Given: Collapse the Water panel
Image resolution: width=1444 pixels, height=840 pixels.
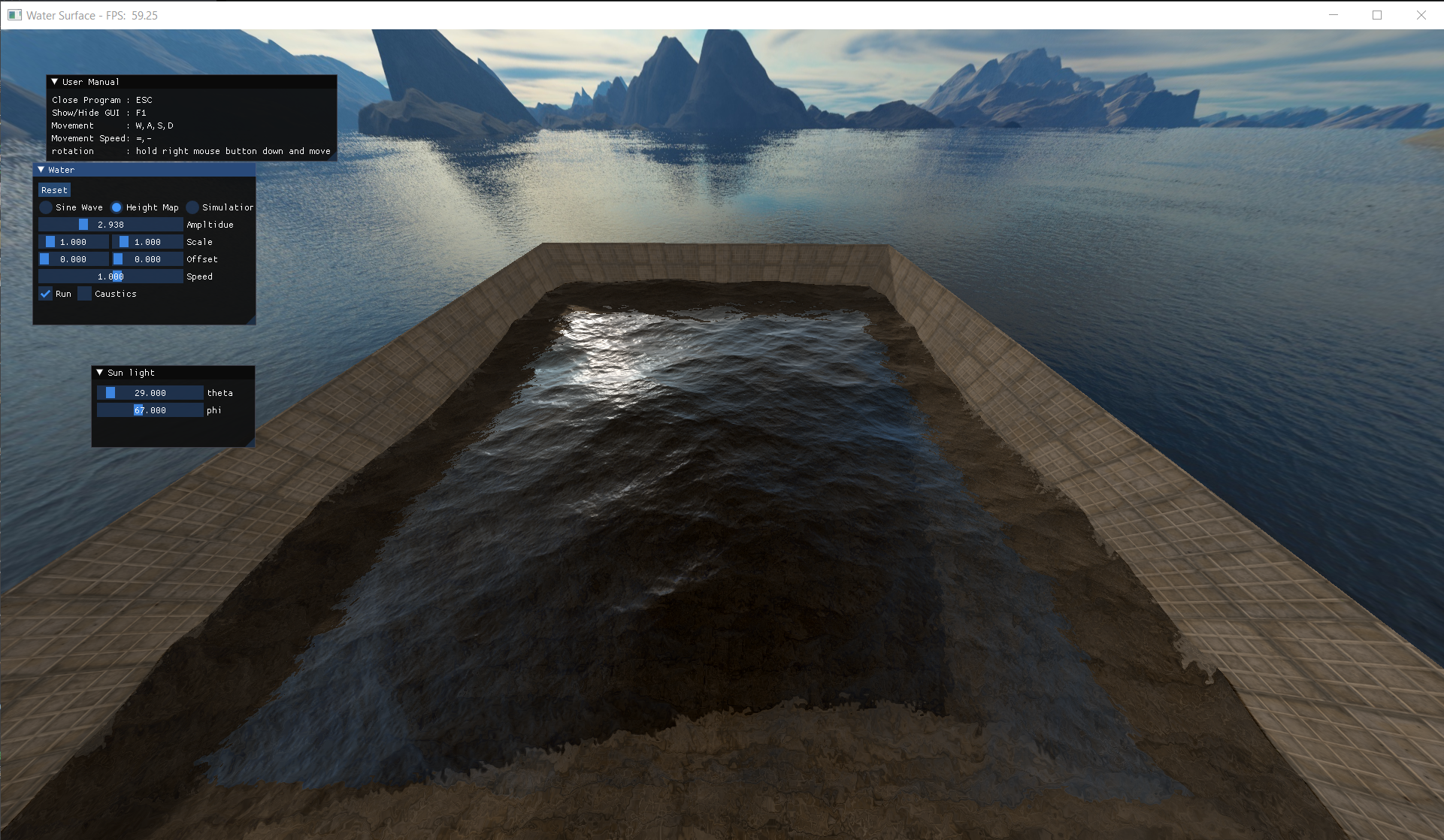Looking at the screenshot, I should click(x=41, y=170).
